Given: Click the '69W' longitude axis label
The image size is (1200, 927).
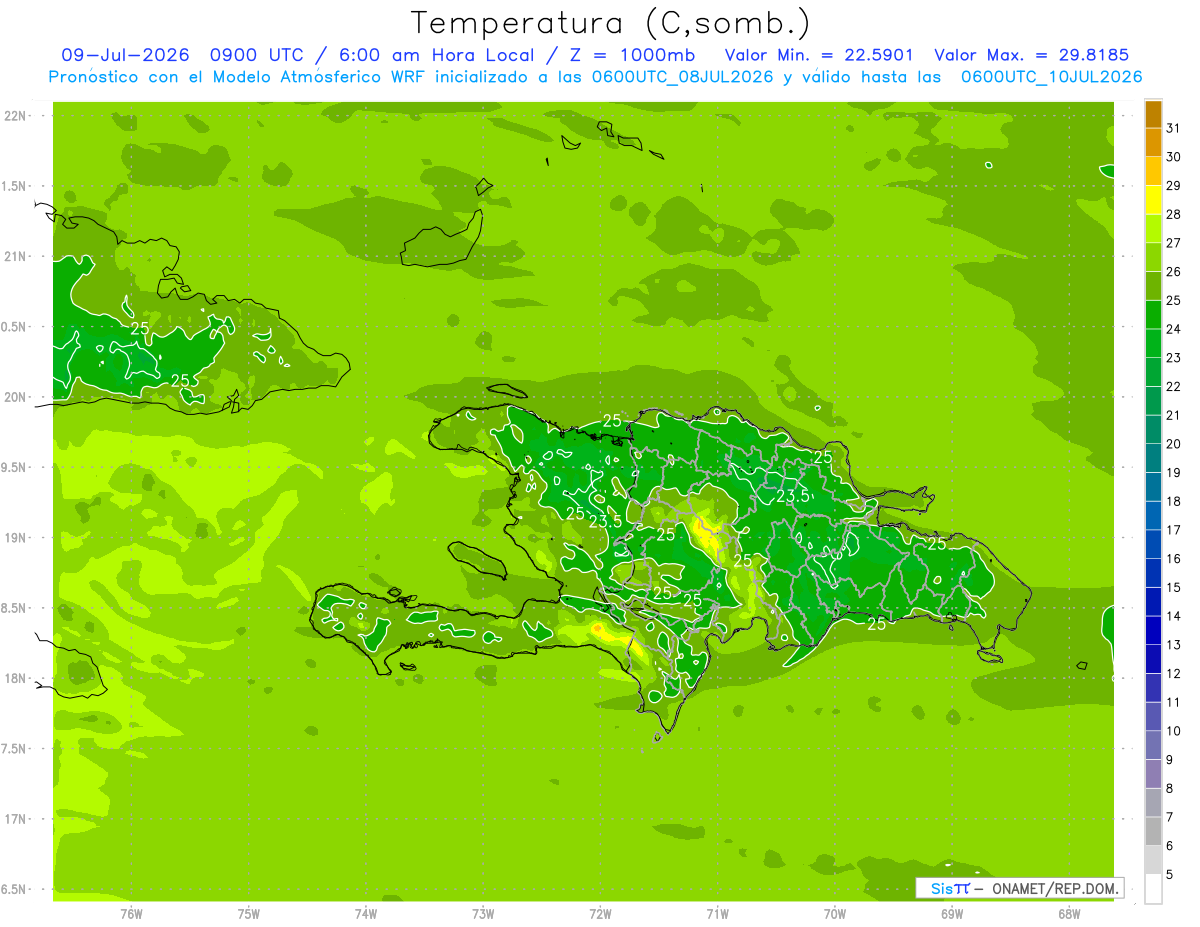Looking at the screenshot, I should [952, 914].
